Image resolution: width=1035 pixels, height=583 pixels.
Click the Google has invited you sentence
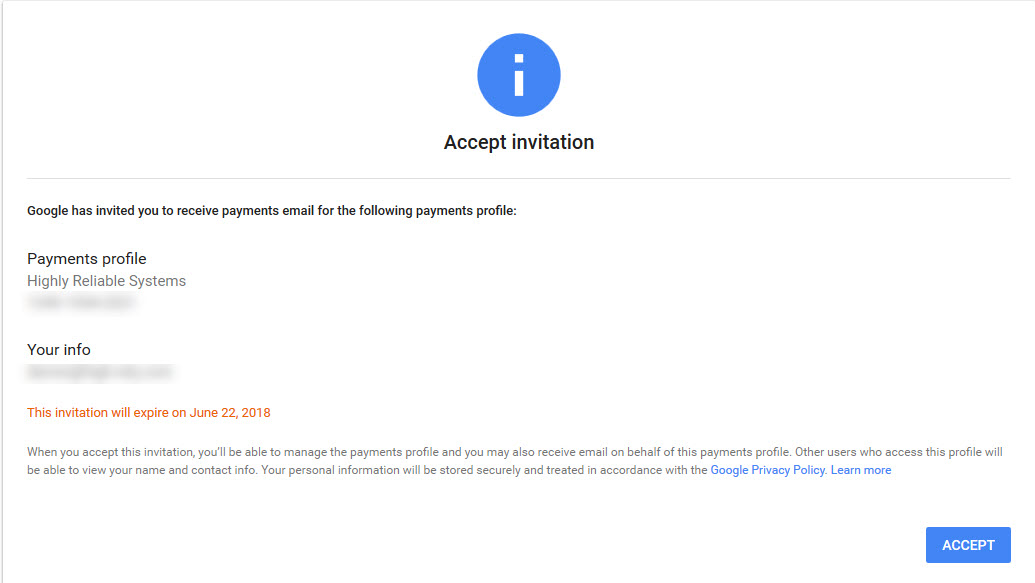tap(271, 211)
